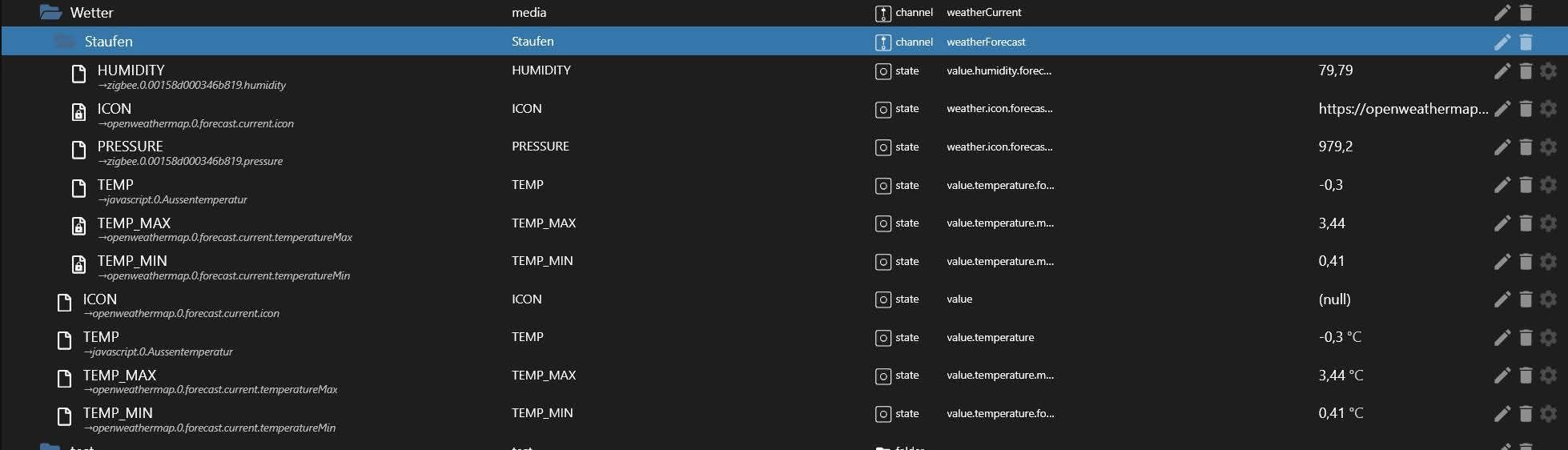Click the value 0,41 °C

tap(1341, 413)
